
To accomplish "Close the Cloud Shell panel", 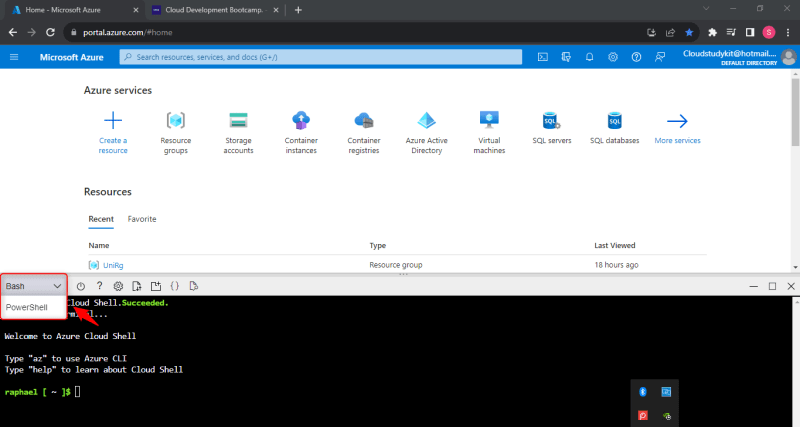I will pos(791,286).
